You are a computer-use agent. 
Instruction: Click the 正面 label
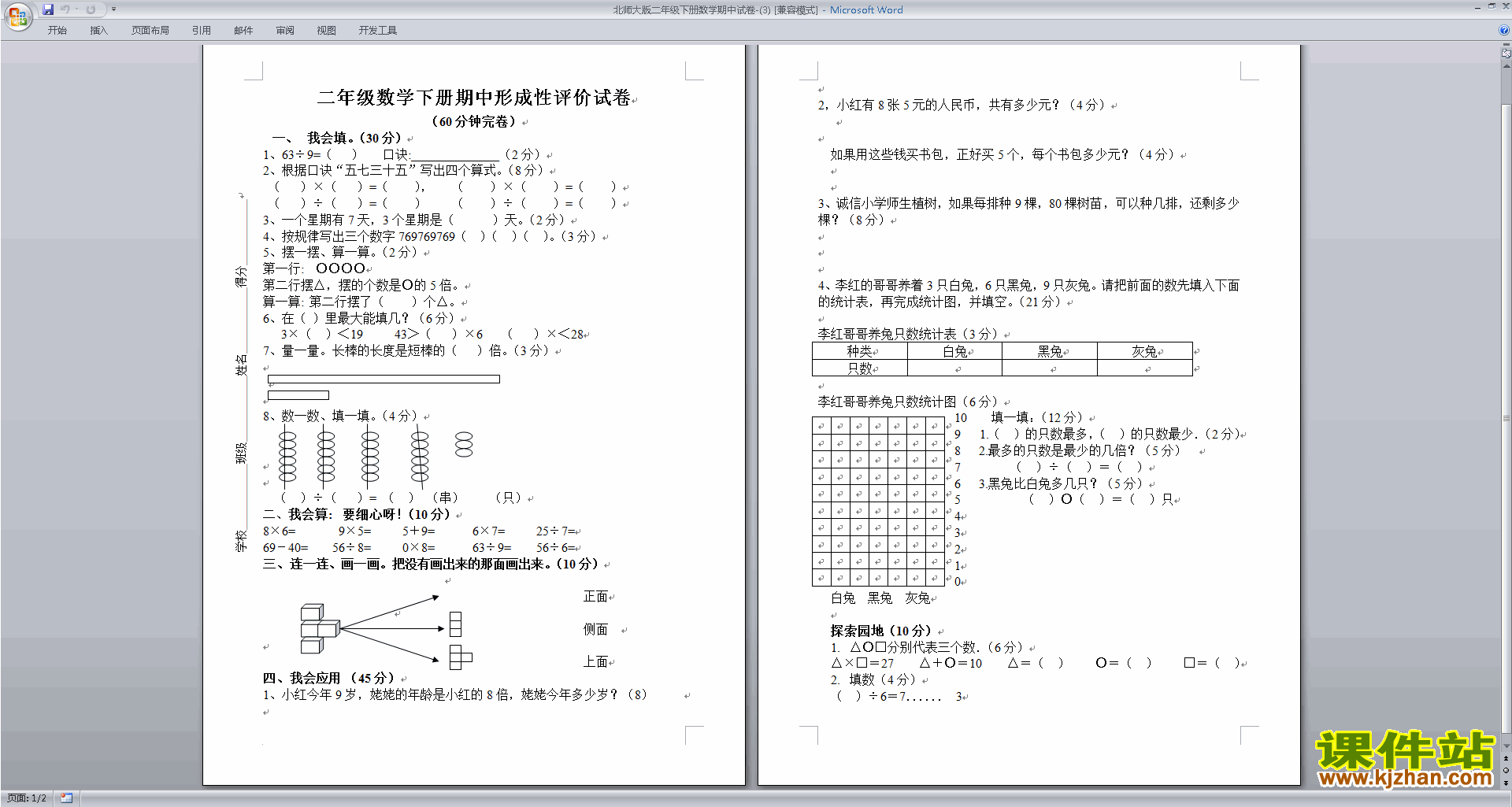(x=595, y=597)
